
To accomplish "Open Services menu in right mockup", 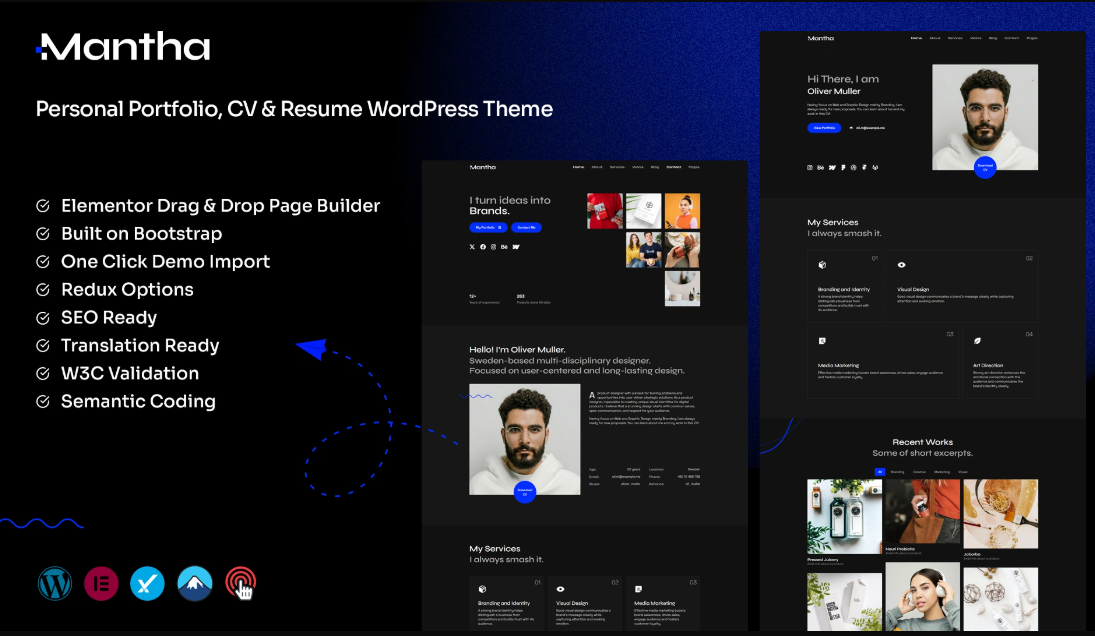I will (x=955, y=38).
